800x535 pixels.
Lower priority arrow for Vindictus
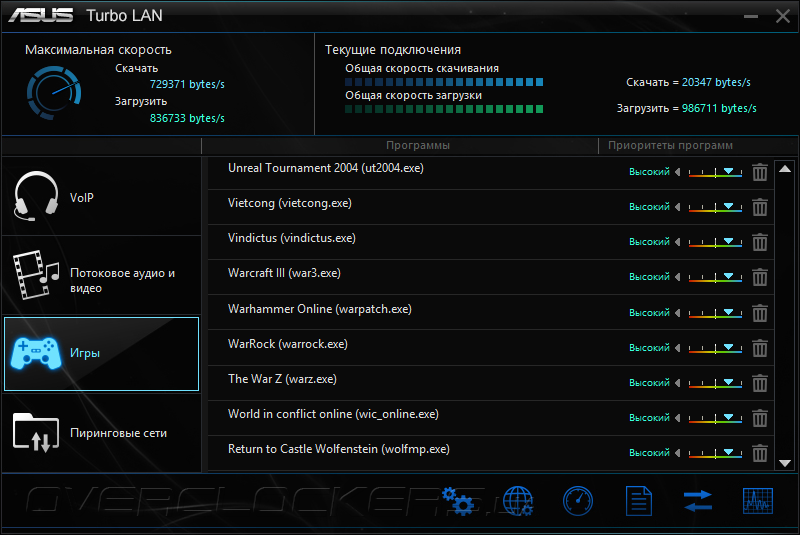click(x=678, y=242)
